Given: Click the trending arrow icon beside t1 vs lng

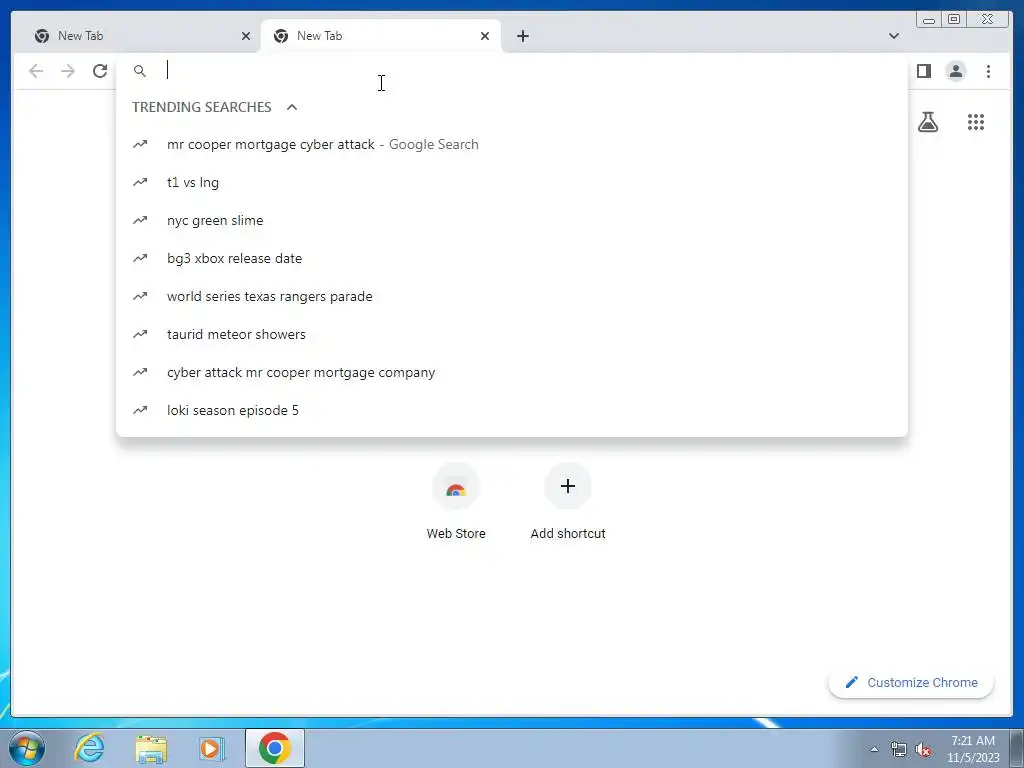Looking at the screenshot, I should click(140, 182).
